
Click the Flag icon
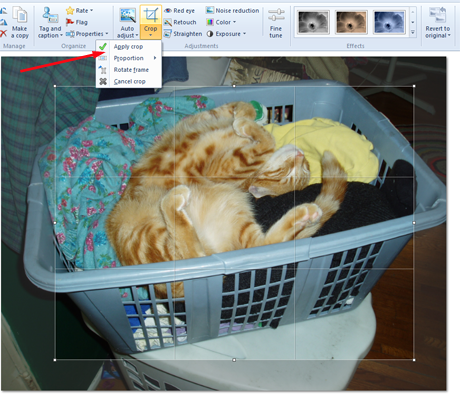click(70, 22)
